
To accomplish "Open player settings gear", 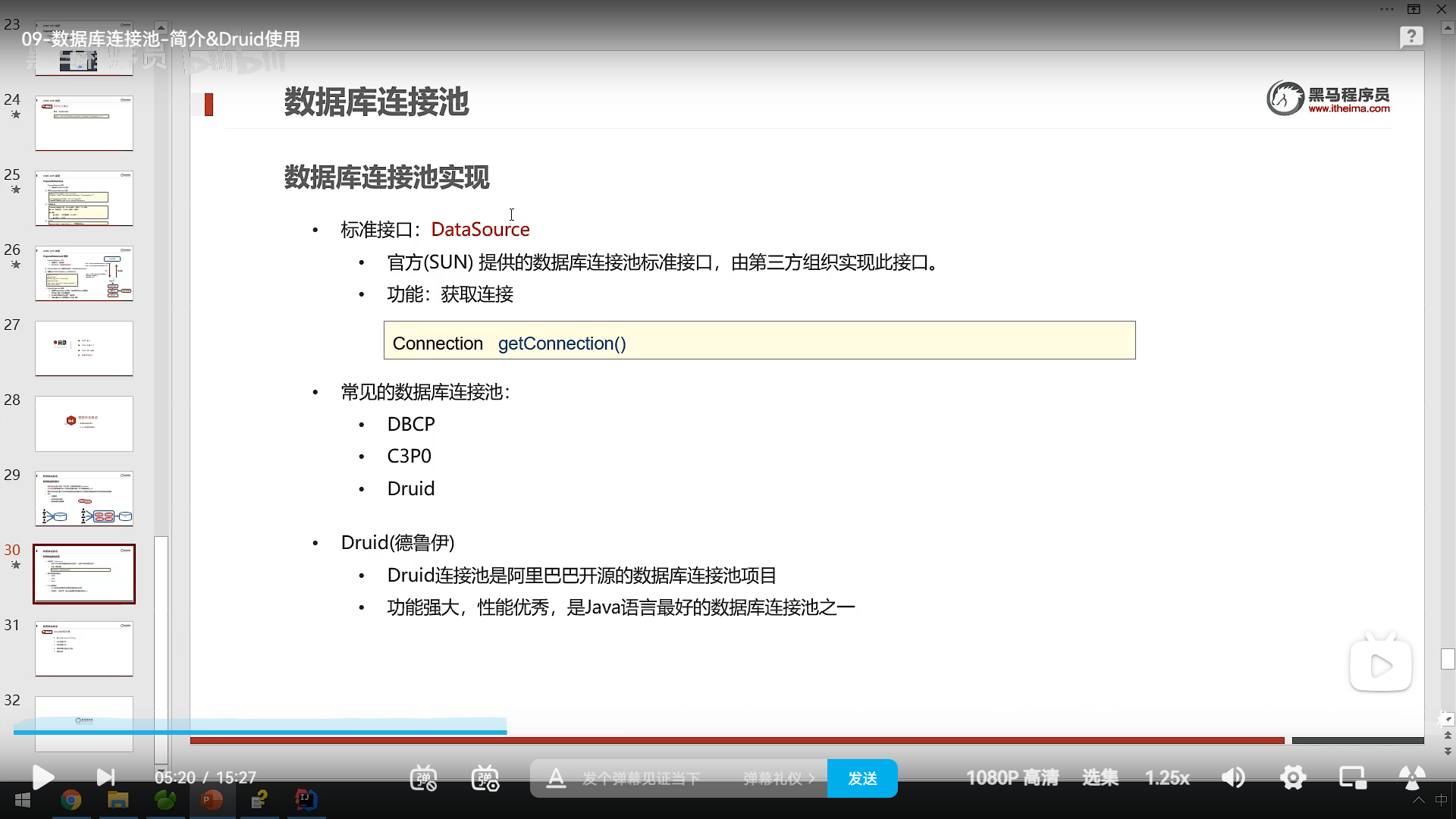I will [x=1292, y=778].
